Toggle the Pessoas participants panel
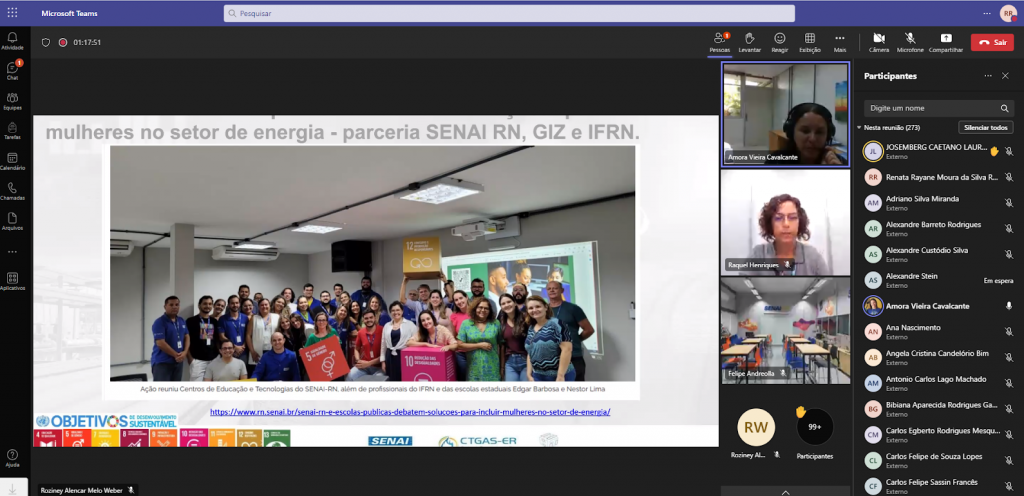The height and width of the screenshot is (496, 1024). click(720, 42)
